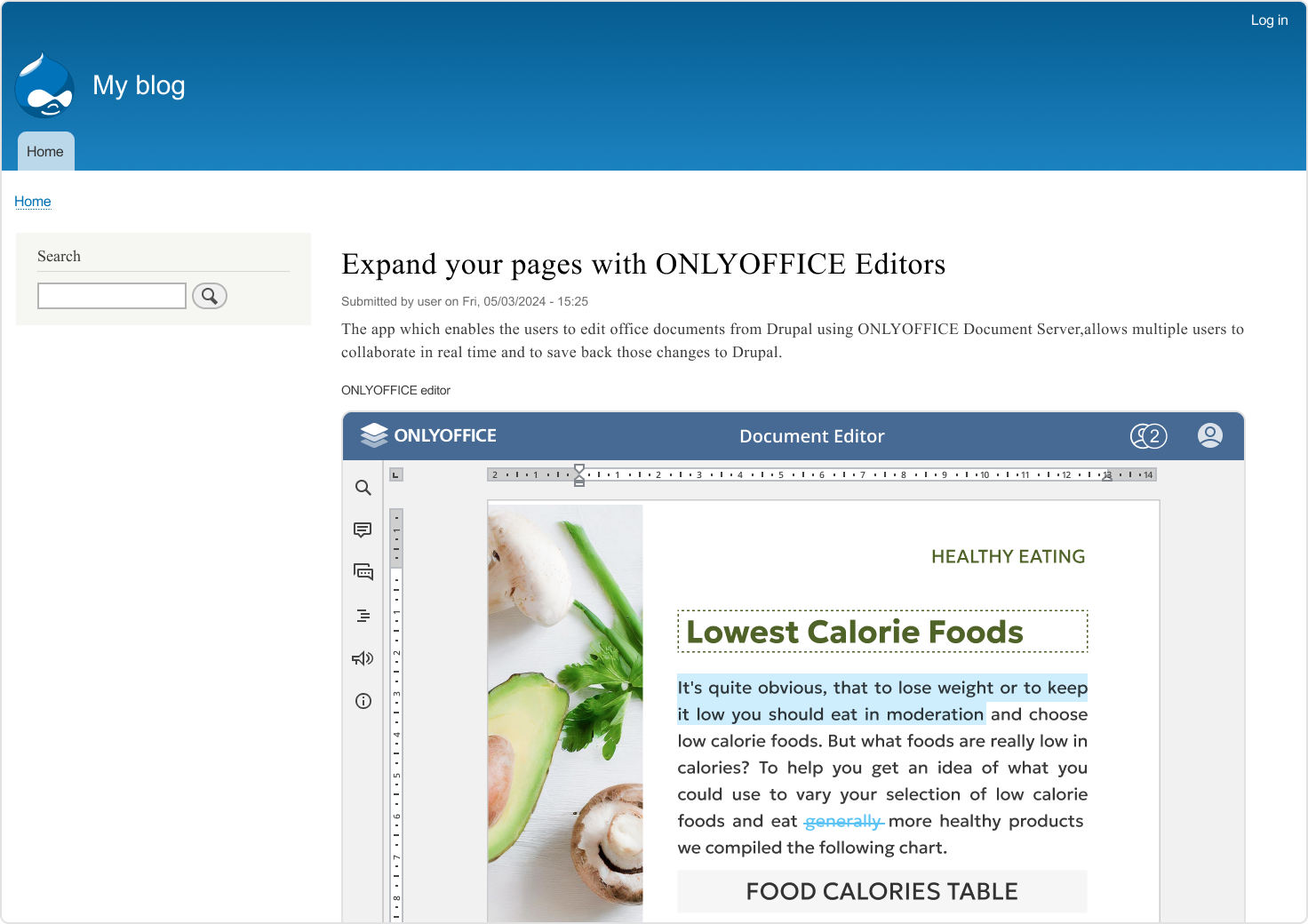Click the Log in link
This screenshot has width=1308, height=924.
pyautogui.click(x=1269, y=20)
